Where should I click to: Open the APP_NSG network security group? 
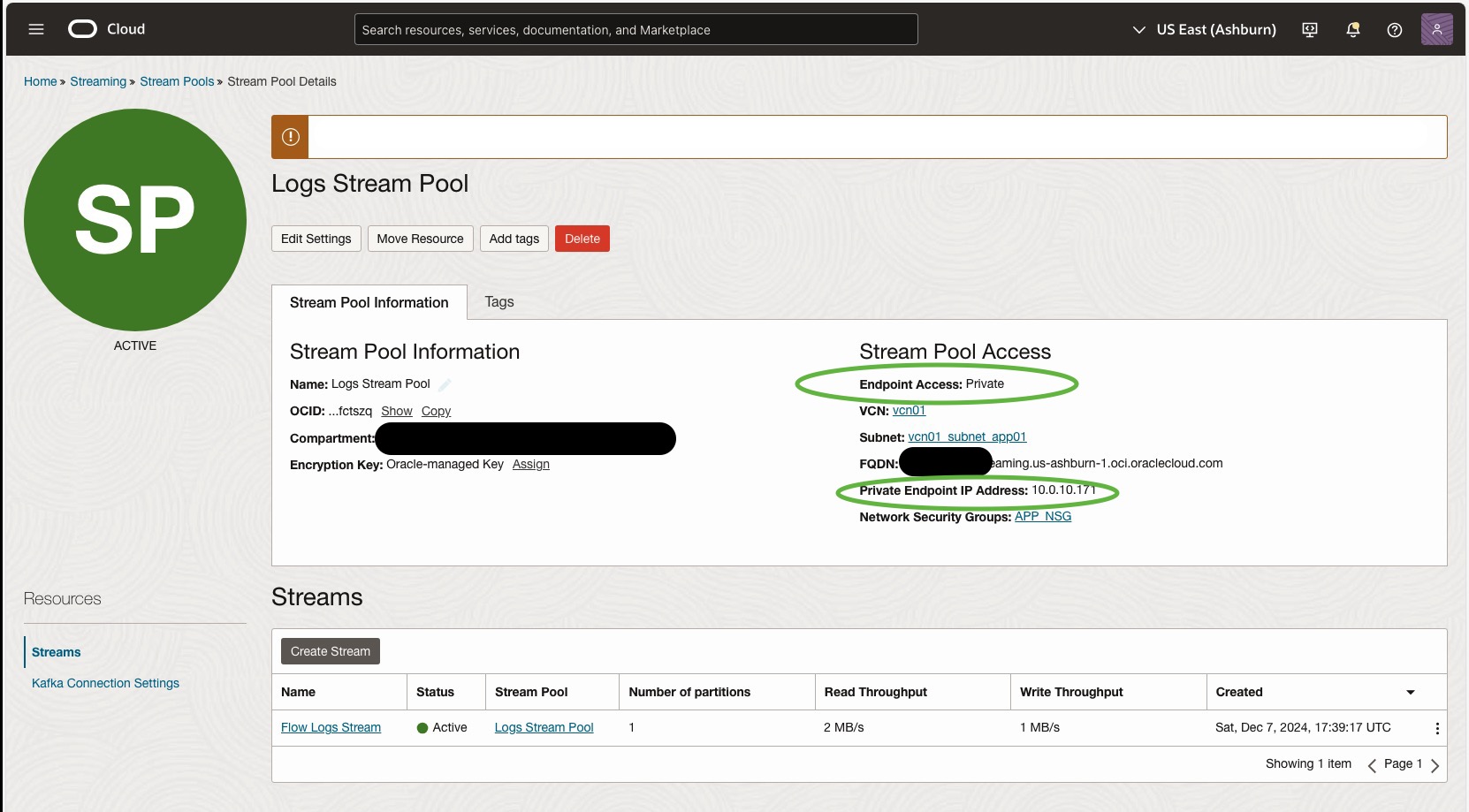coord(1043,516)
